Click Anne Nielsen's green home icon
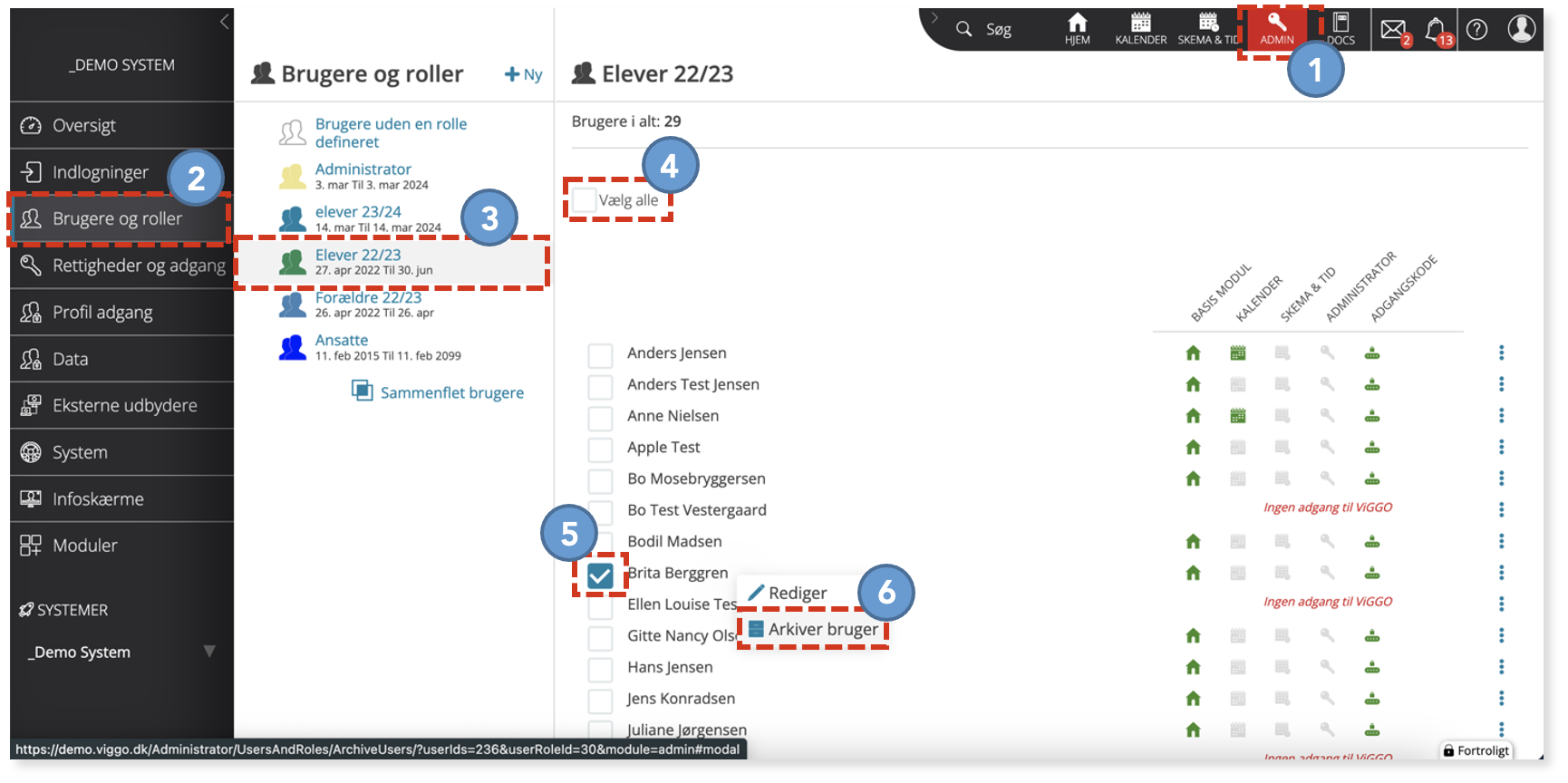Image resolution: width=1568 pixels, height=783 pixels. point(1193,416)
